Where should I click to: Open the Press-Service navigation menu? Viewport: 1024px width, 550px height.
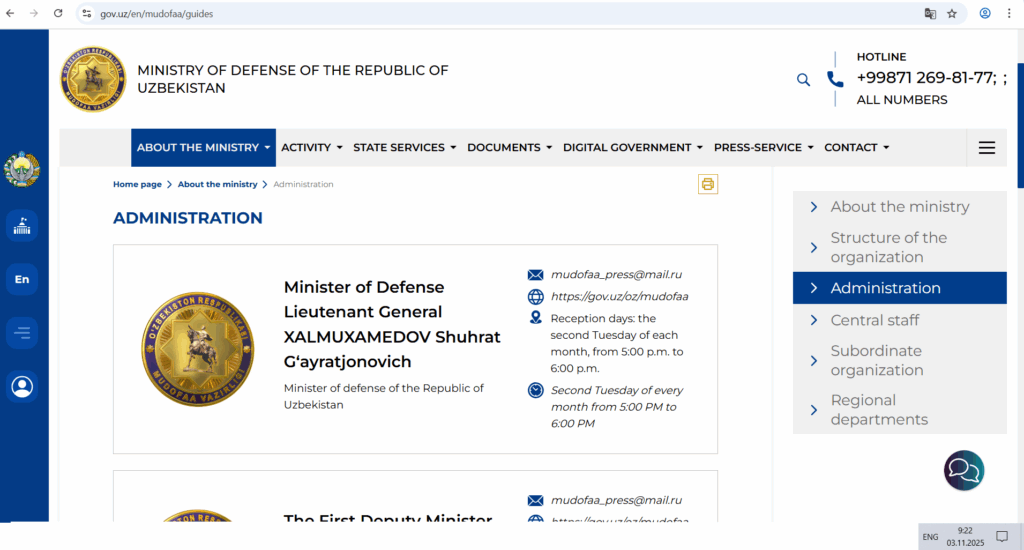tap(763, 148)
